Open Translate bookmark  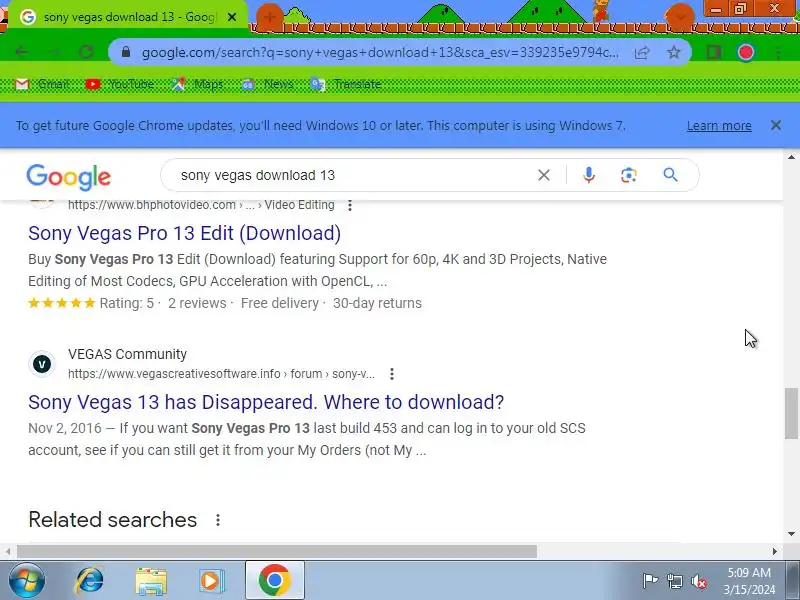click(346, 84)
